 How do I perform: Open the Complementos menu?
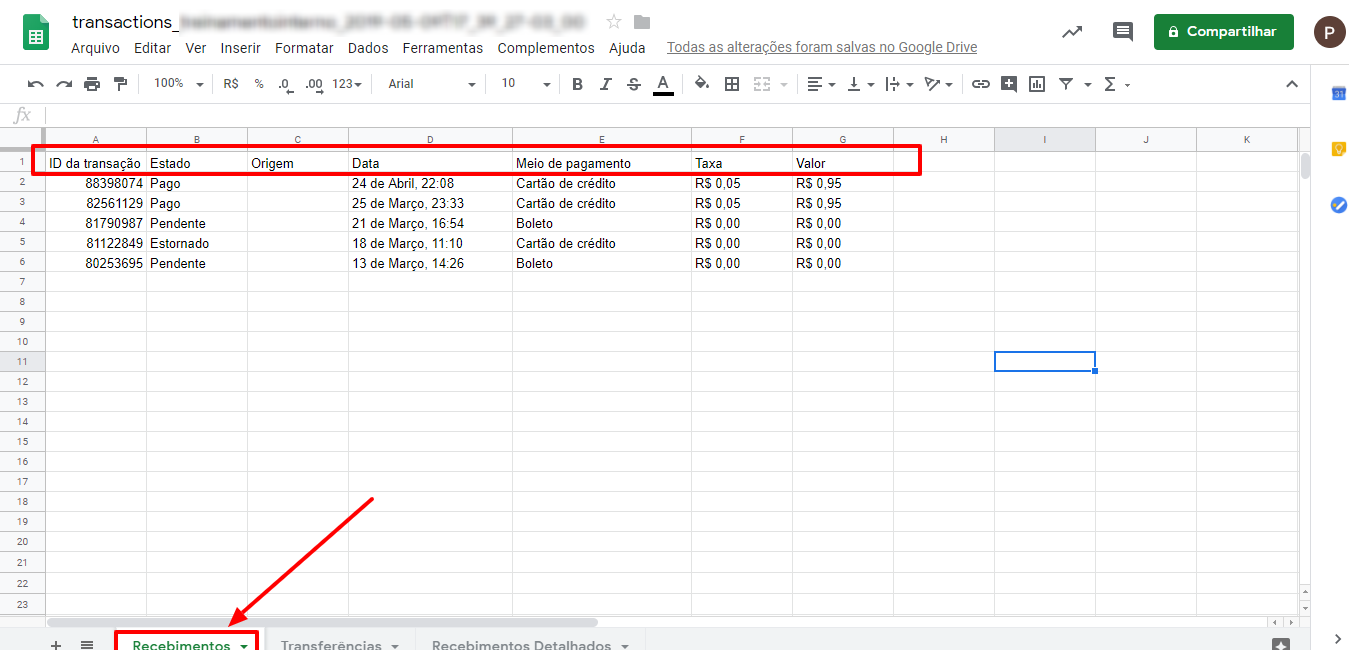pos(546,48)
